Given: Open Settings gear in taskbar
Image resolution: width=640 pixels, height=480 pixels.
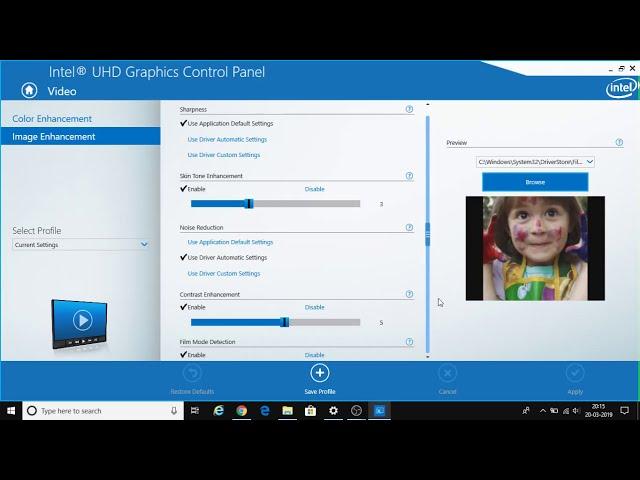Looking at the screenshot, I should pos(333,411).
